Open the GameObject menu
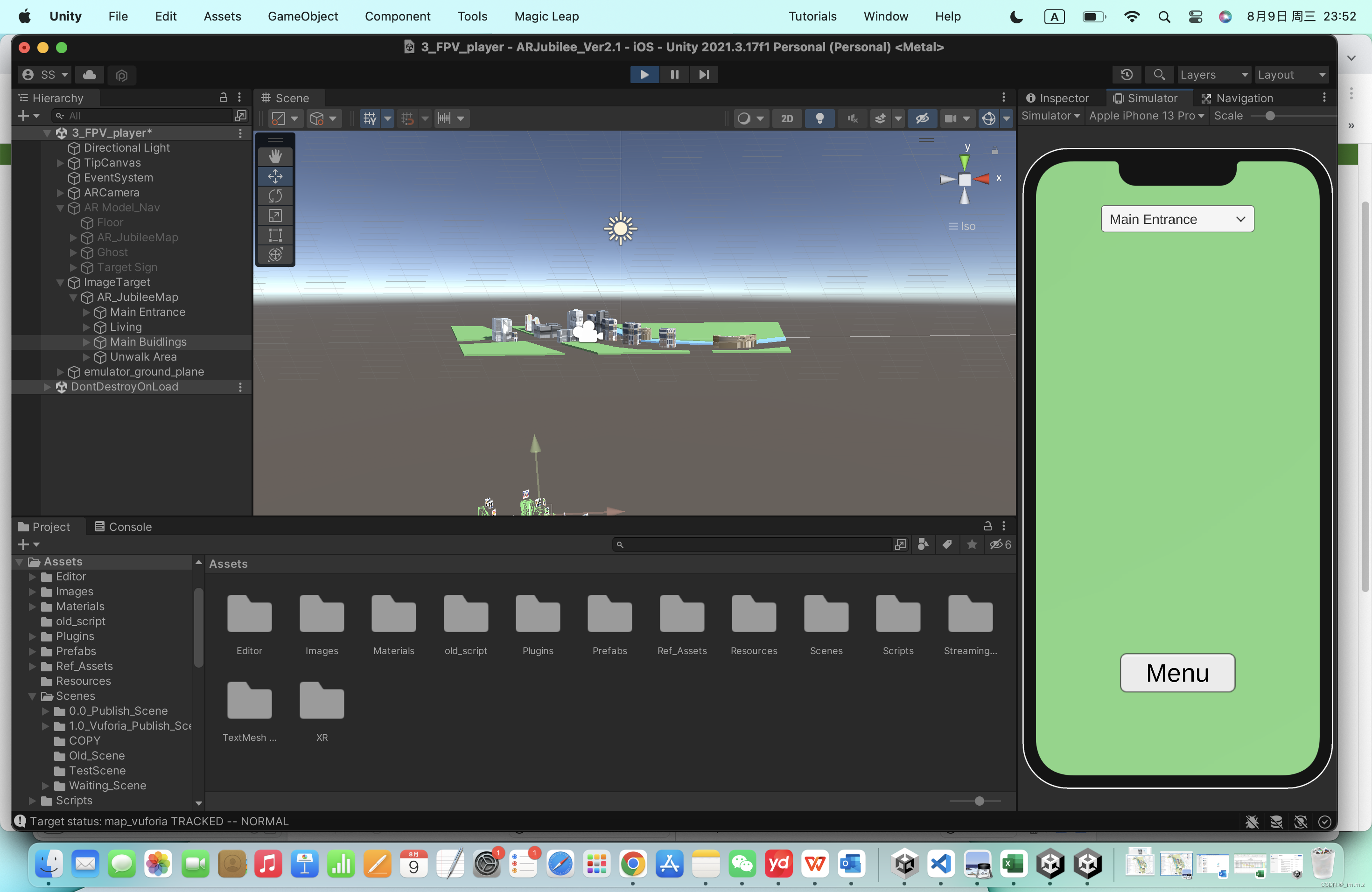Viewport: 1372px width, 892px height. pyautogui.click(x=303, y=16)
